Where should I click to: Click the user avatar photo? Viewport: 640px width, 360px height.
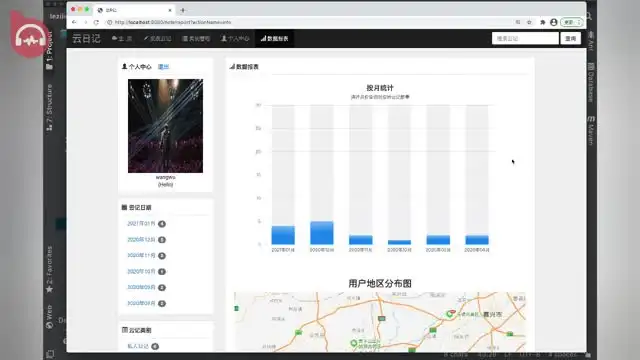(x=165, y=126)
